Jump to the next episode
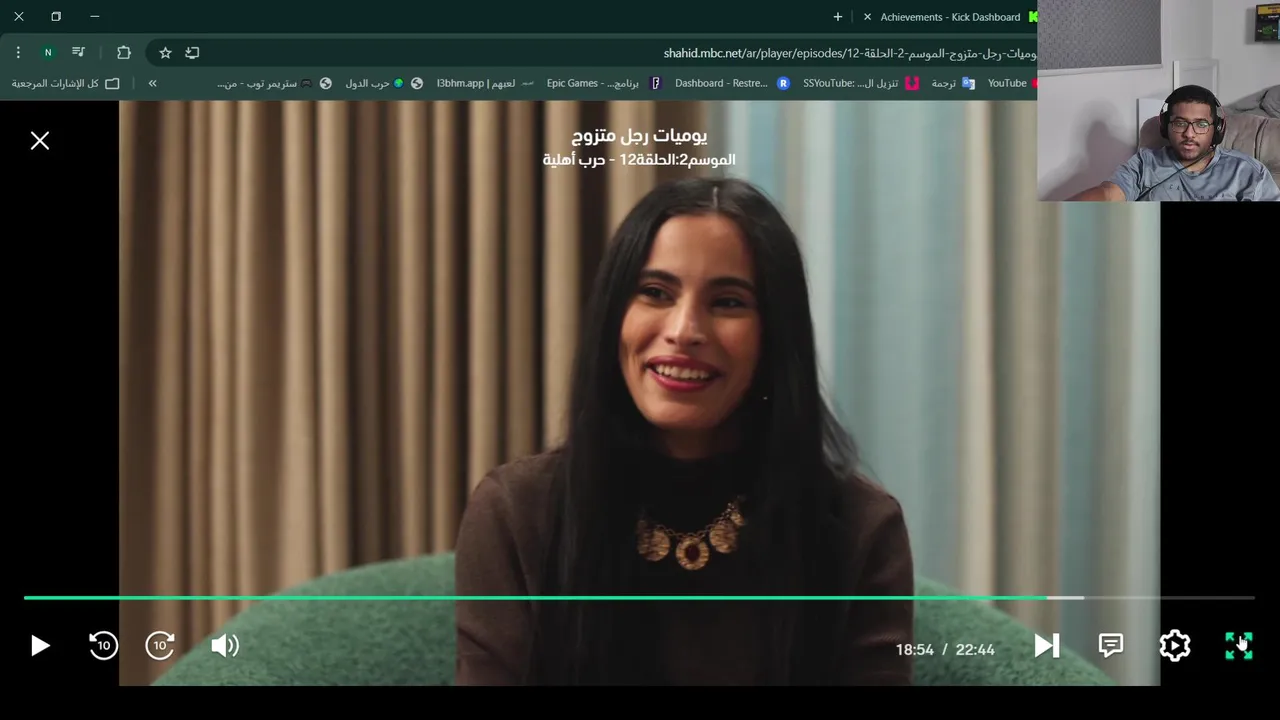The height and width of the screenshot is (720, 1280). tap(1046, 646)
